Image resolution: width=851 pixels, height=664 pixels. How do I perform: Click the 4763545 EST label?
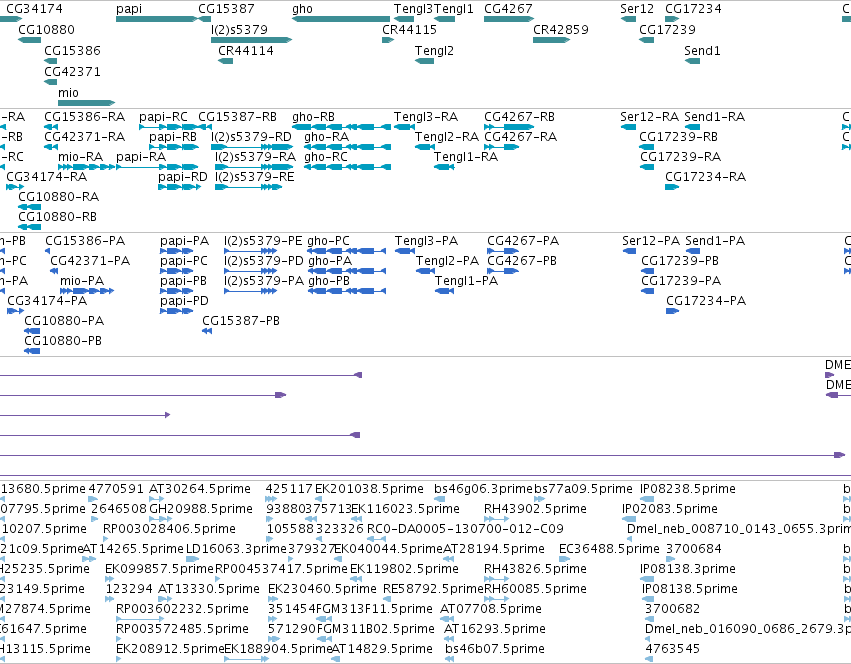(x=672, y=649)
